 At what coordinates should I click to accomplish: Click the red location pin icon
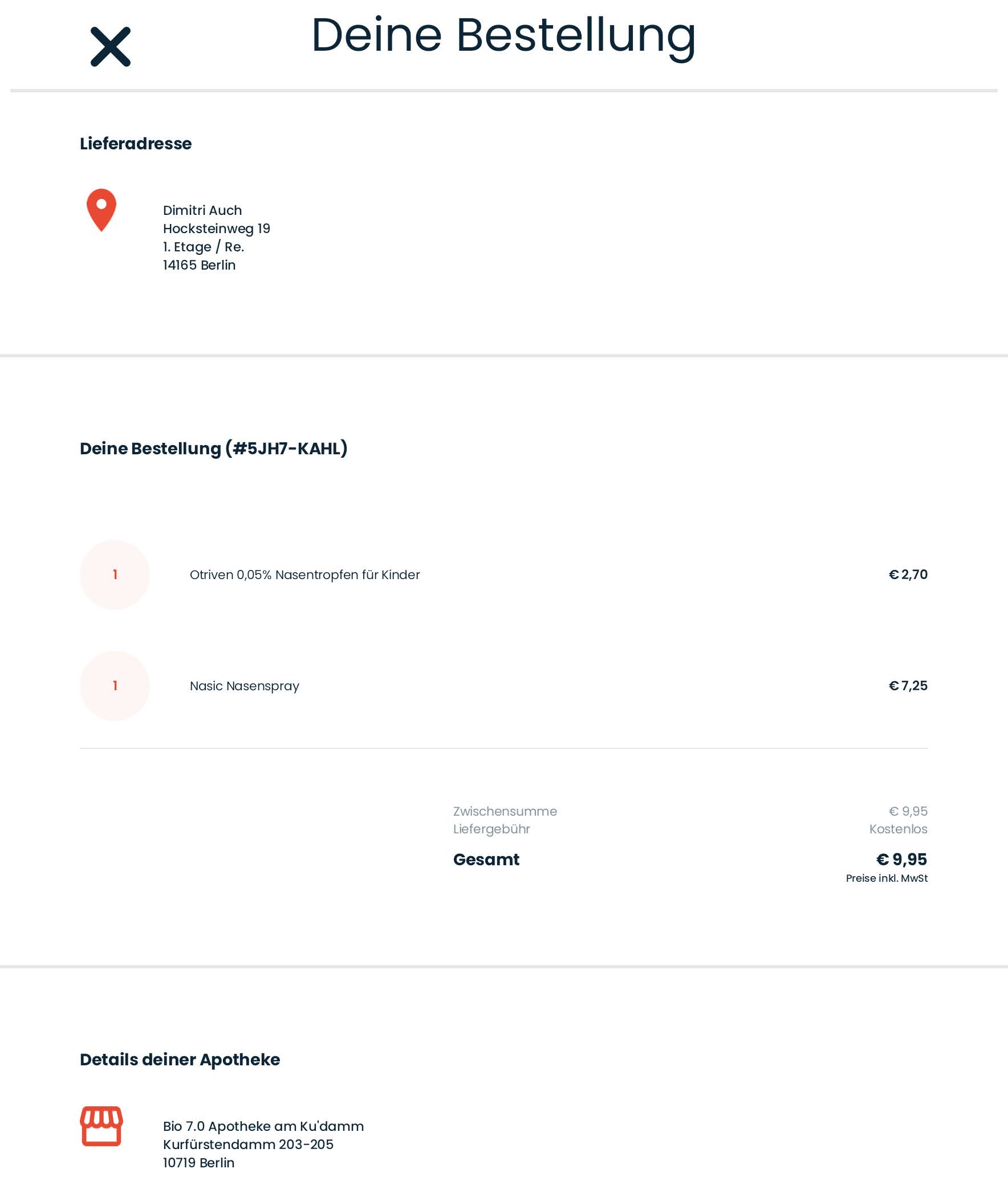(101, 210)
